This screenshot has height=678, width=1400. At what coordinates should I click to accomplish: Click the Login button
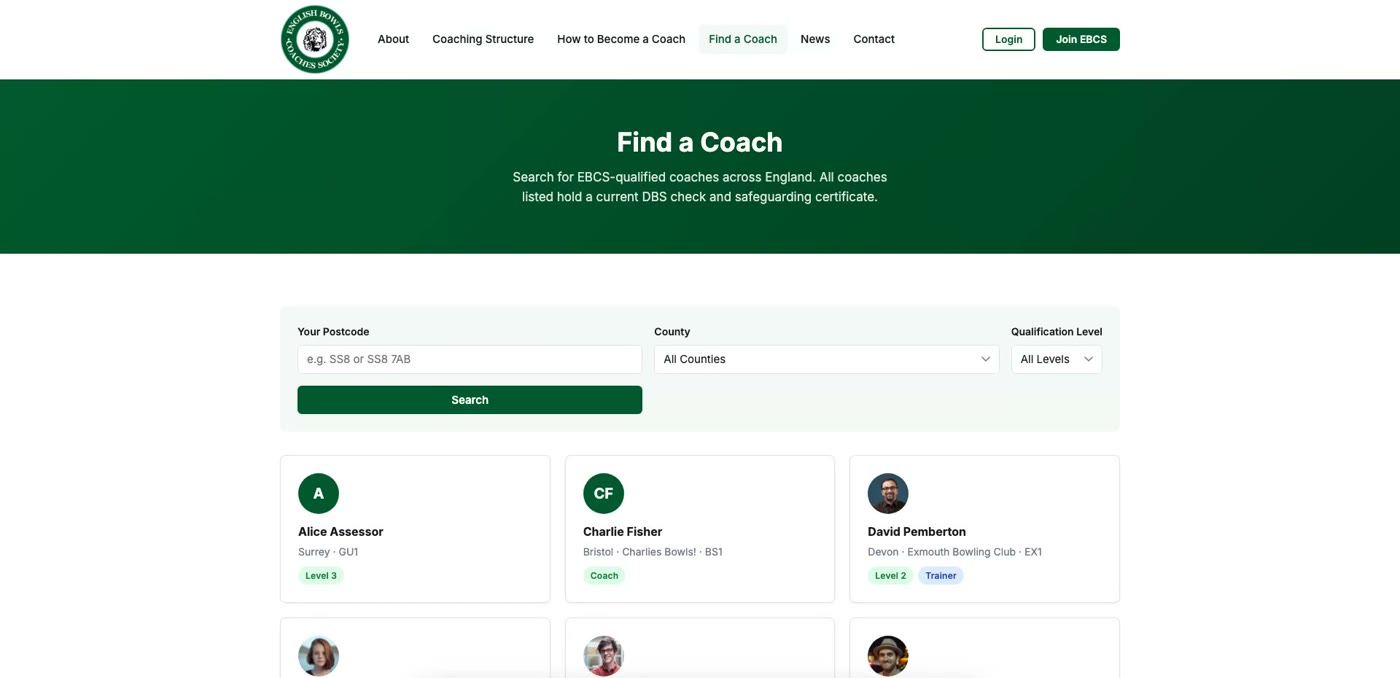pos(1008,39)
